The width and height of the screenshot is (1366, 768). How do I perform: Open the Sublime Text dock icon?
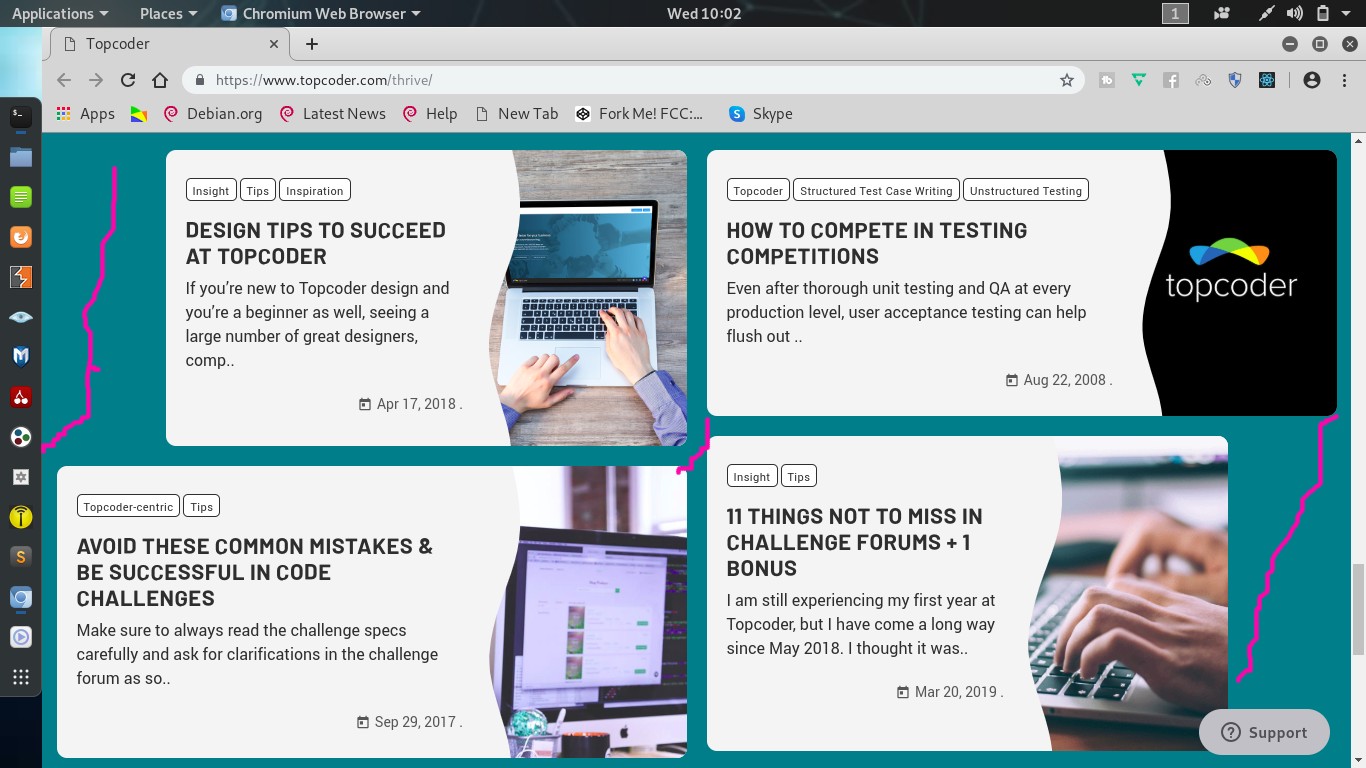[x=21, y=557]
